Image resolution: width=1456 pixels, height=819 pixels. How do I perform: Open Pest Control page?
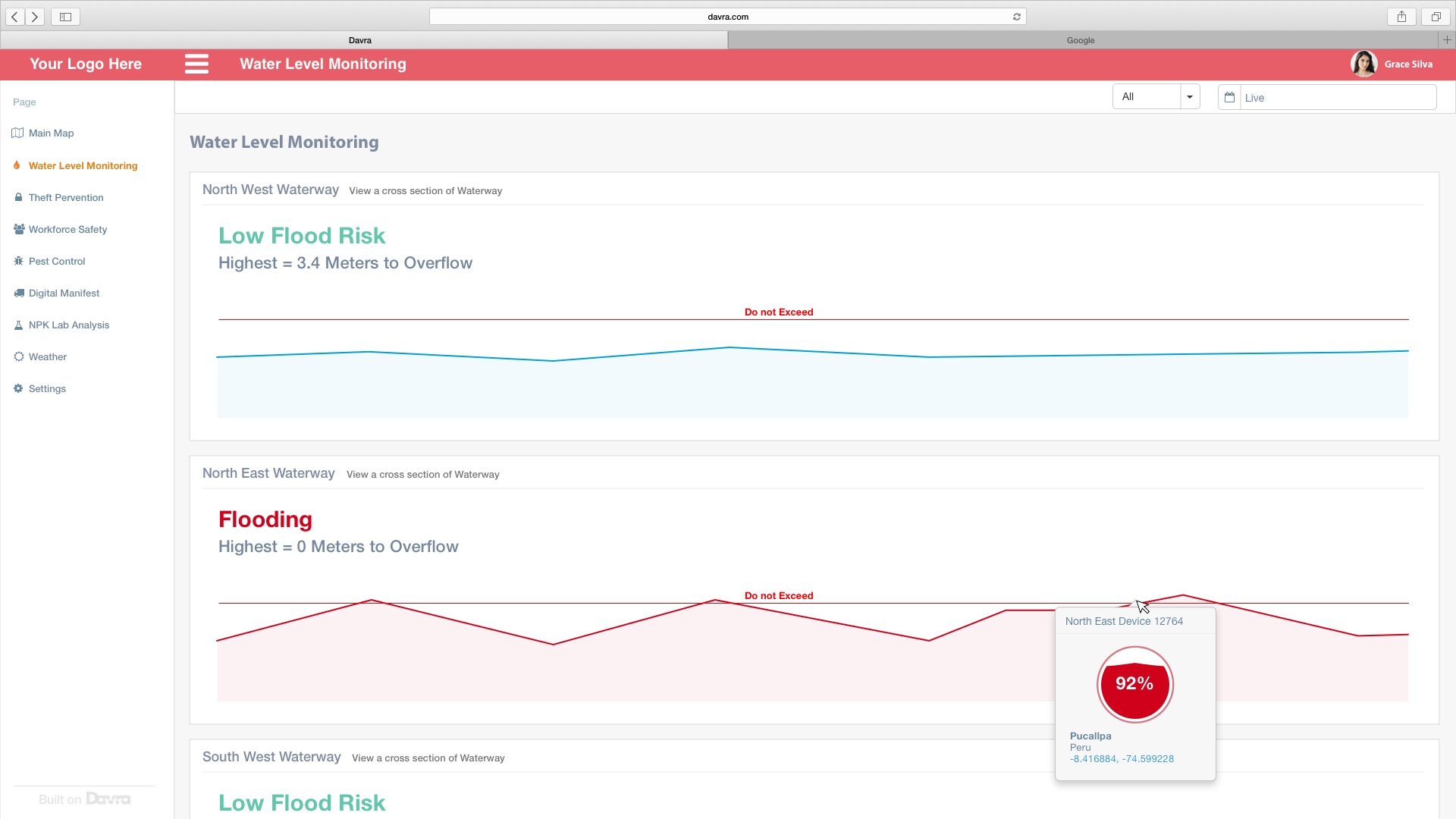coord(57,261)
